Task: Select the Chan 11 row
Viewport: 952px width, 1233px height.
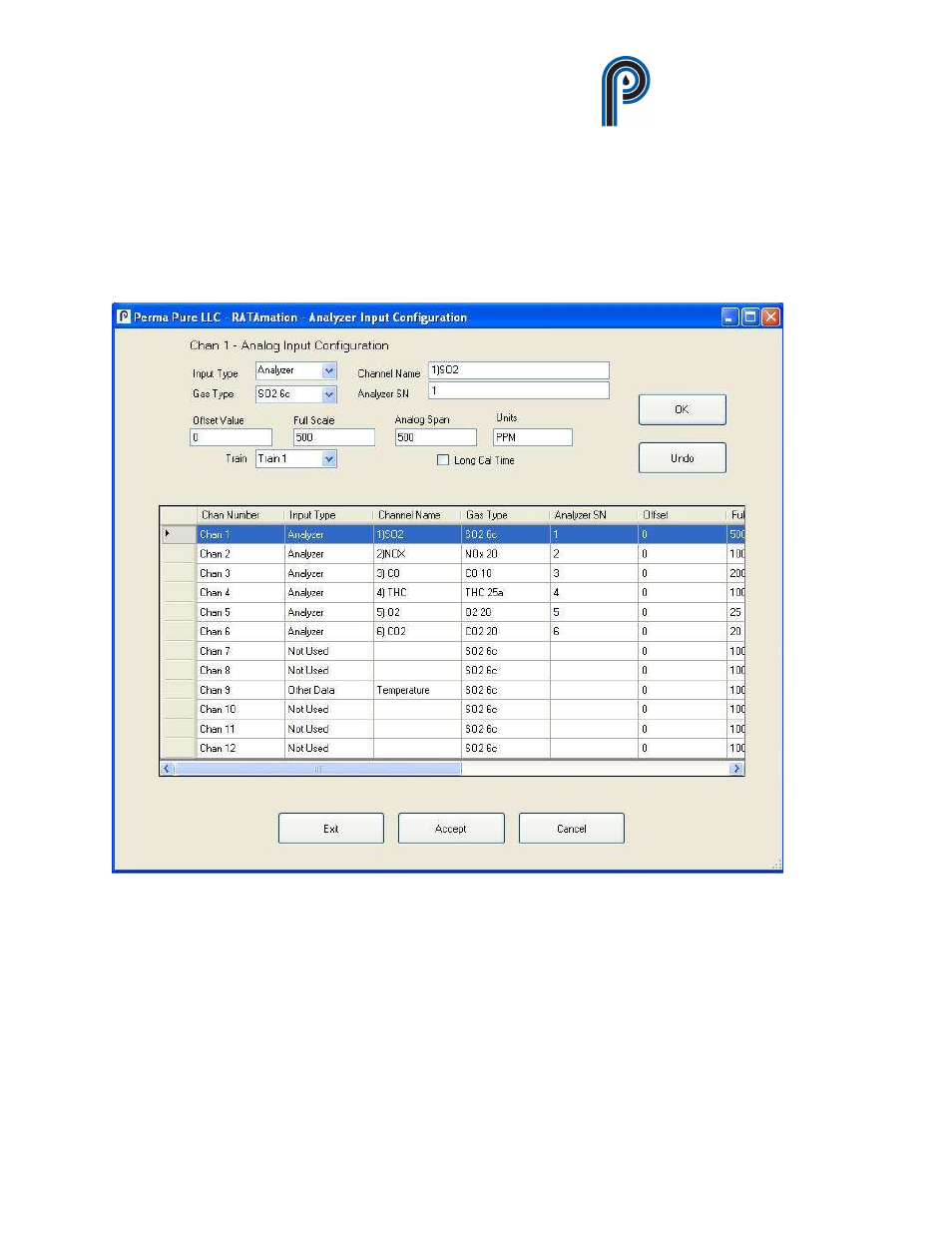Action: click(453, 729)
